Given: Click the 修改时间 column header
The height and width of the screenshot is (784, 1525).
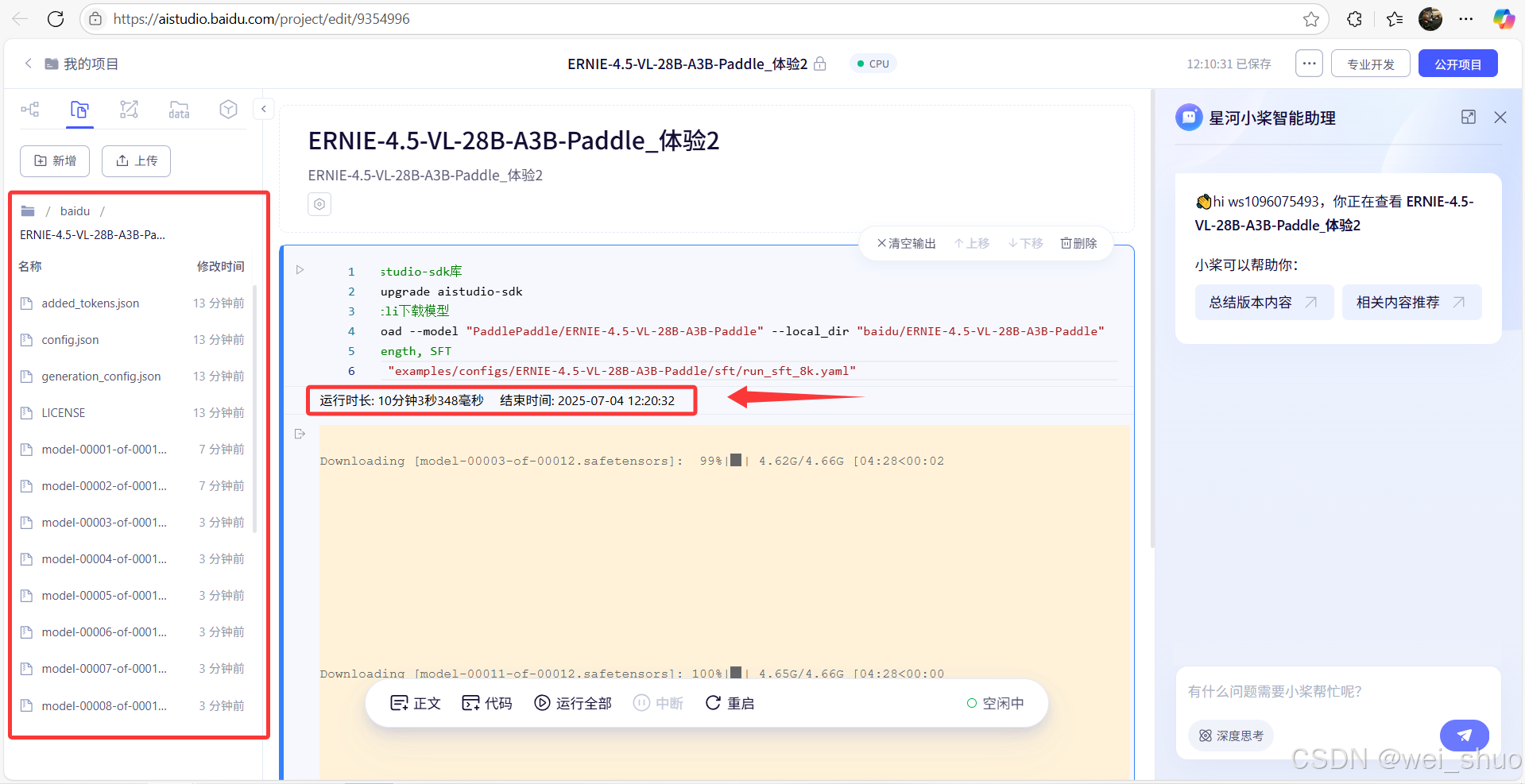Looking at the screenshot, I should click(220, 266).
